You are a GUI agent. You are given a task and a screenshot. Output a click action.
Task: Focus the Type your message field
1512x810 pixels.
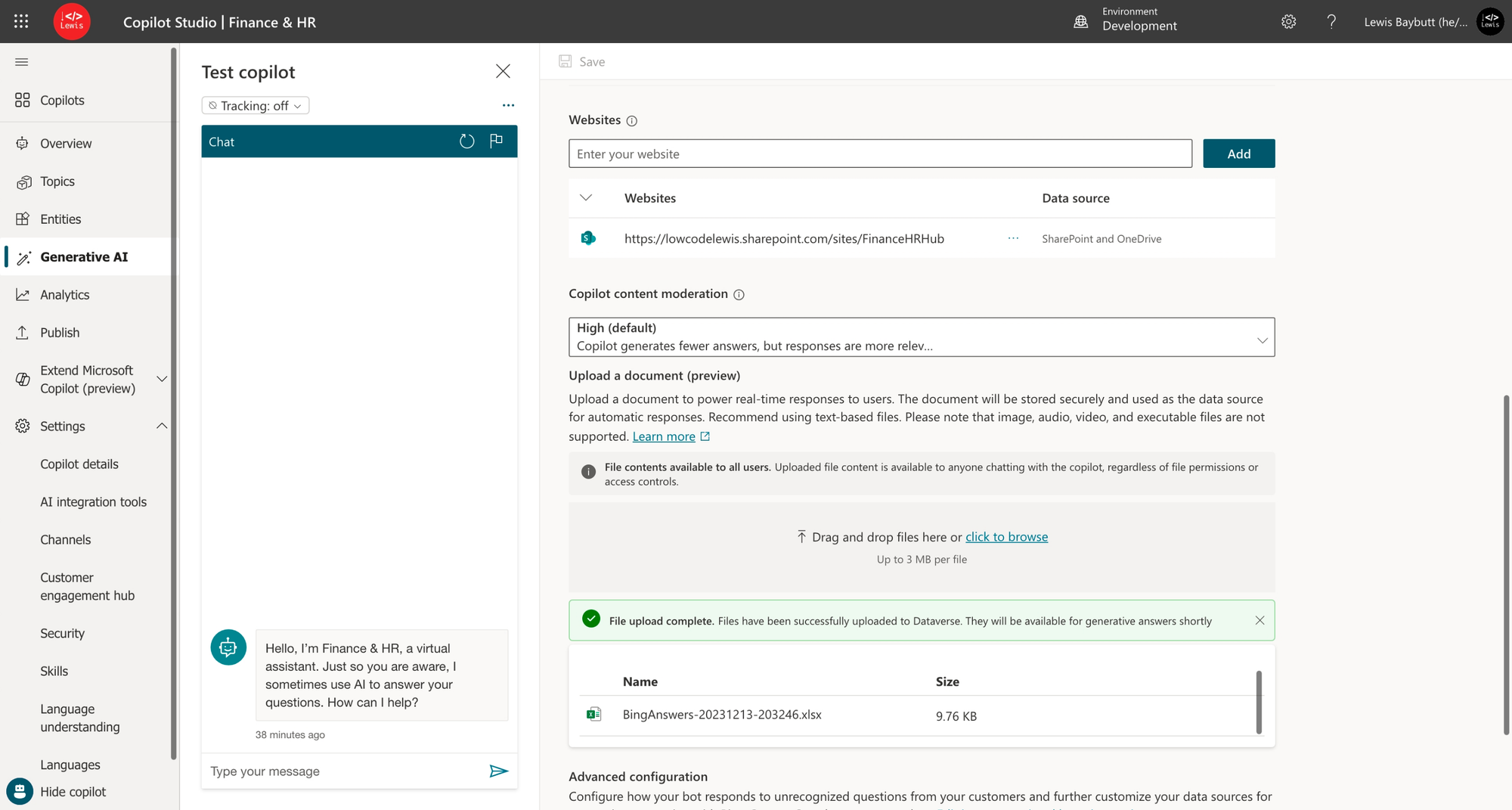(x=344, y=771)
